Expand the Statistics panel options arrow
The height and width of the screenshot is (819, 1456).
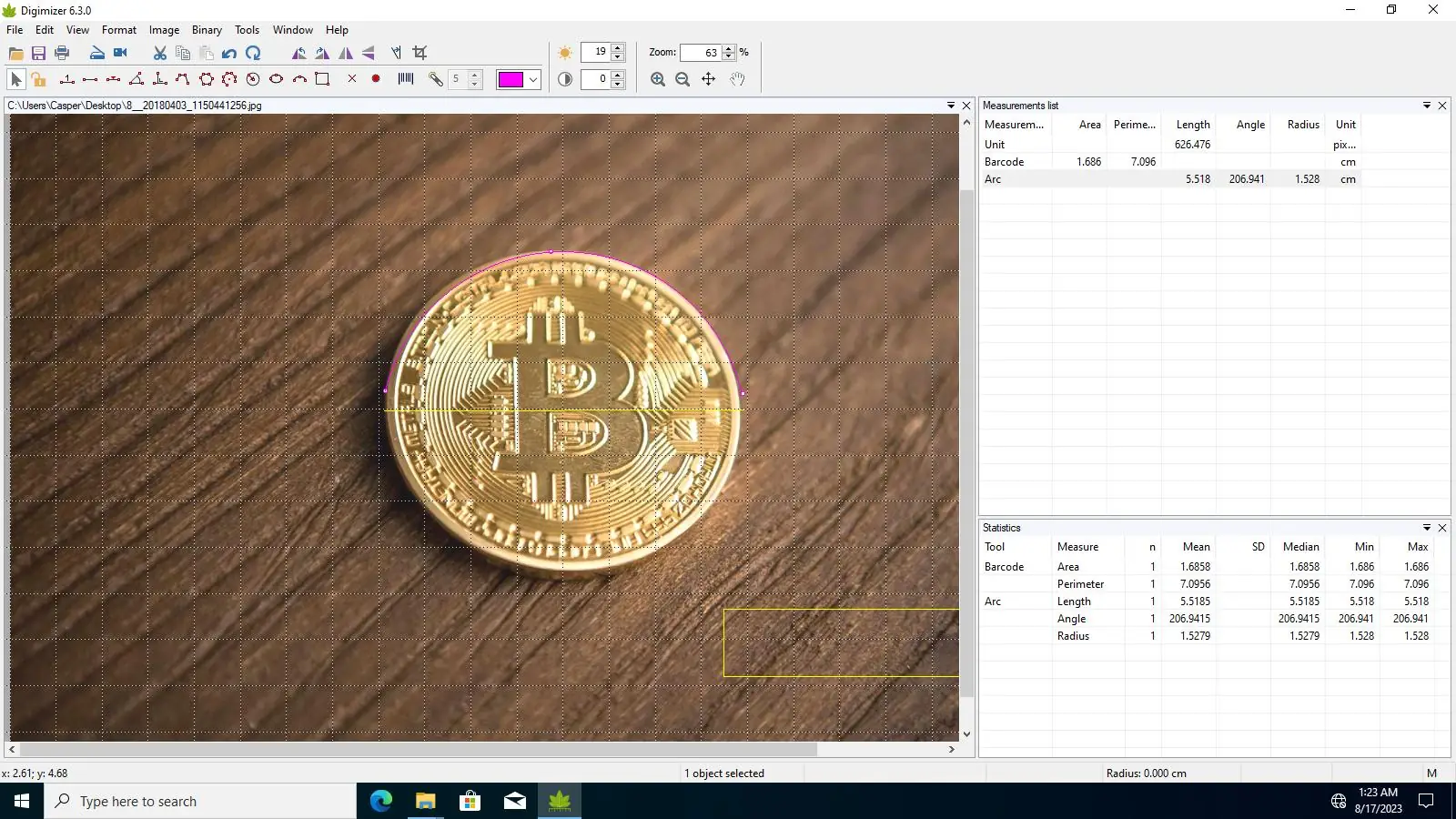pyautogui.click(x=1427, y=528)
